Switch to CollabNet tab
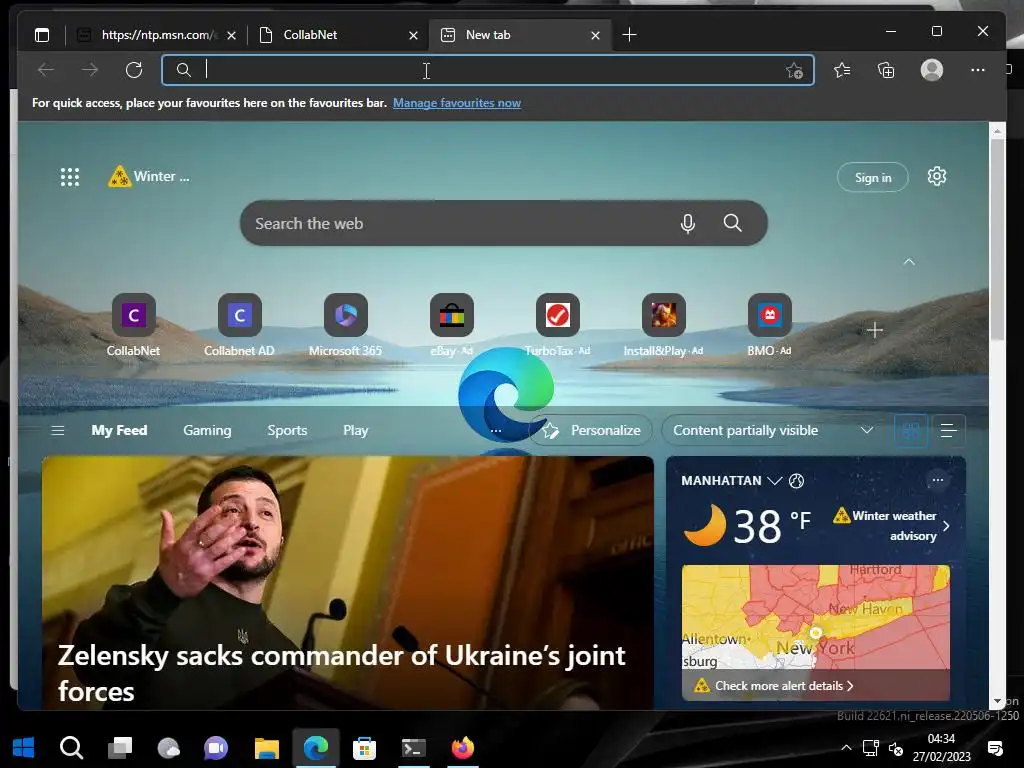This screenshot has width=1024, height=768. point(338,35)
